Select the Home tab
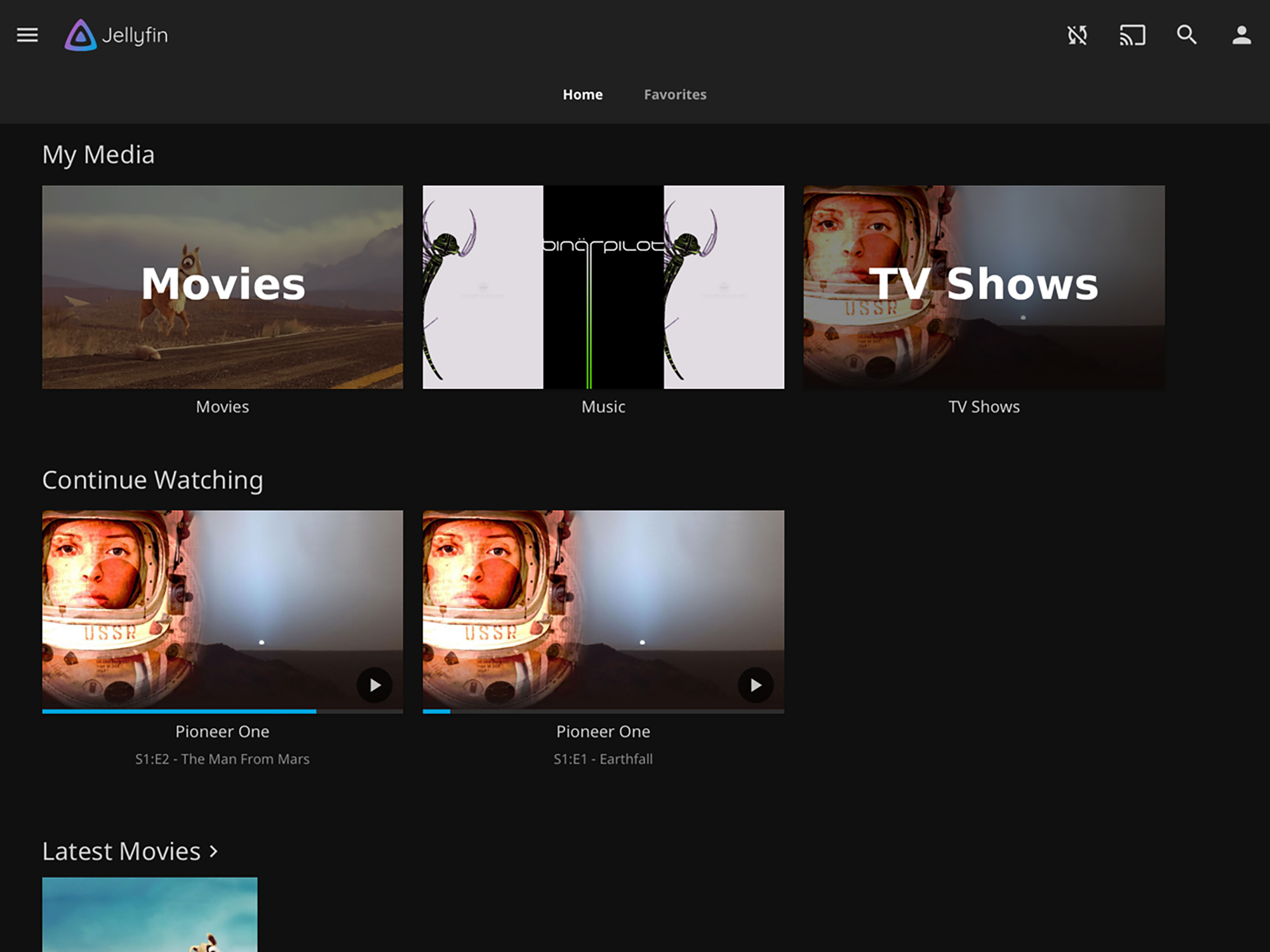 582,94
